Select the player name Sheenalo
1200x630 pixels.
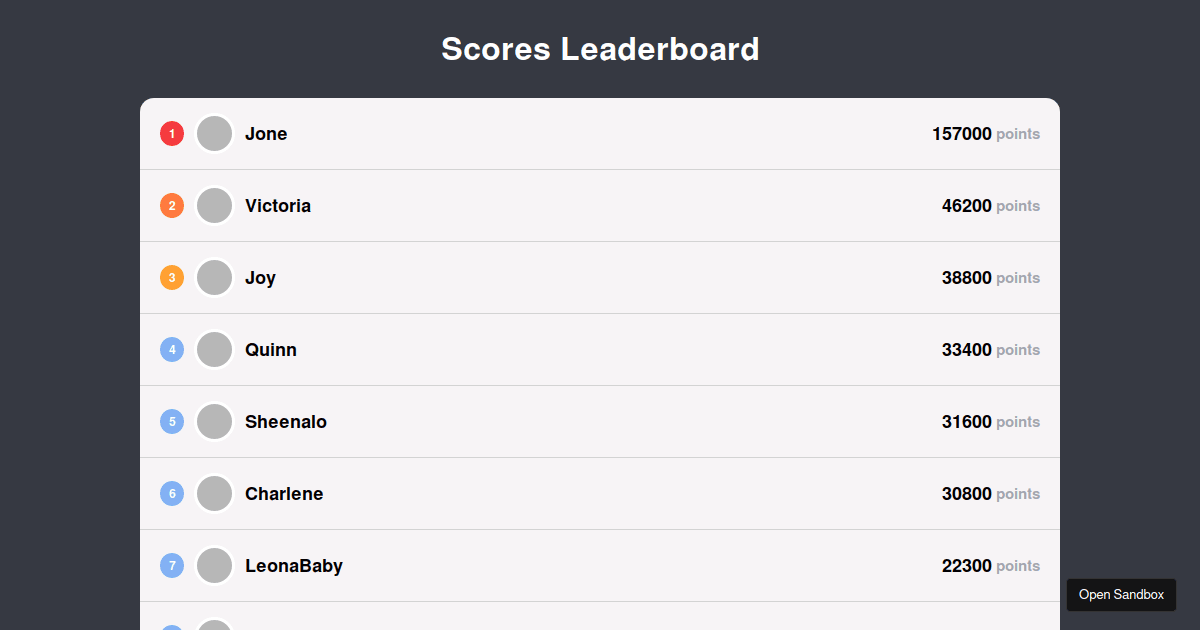tap(286, 421)
